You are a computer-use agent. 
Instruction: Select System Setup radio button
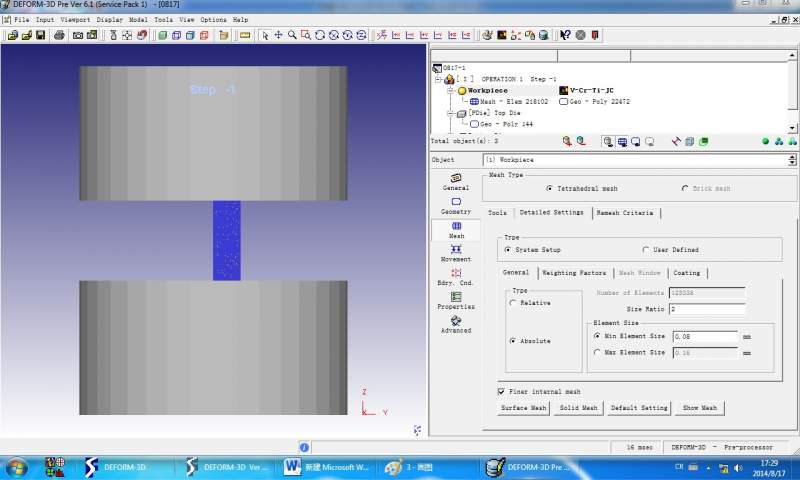[508, 250]
